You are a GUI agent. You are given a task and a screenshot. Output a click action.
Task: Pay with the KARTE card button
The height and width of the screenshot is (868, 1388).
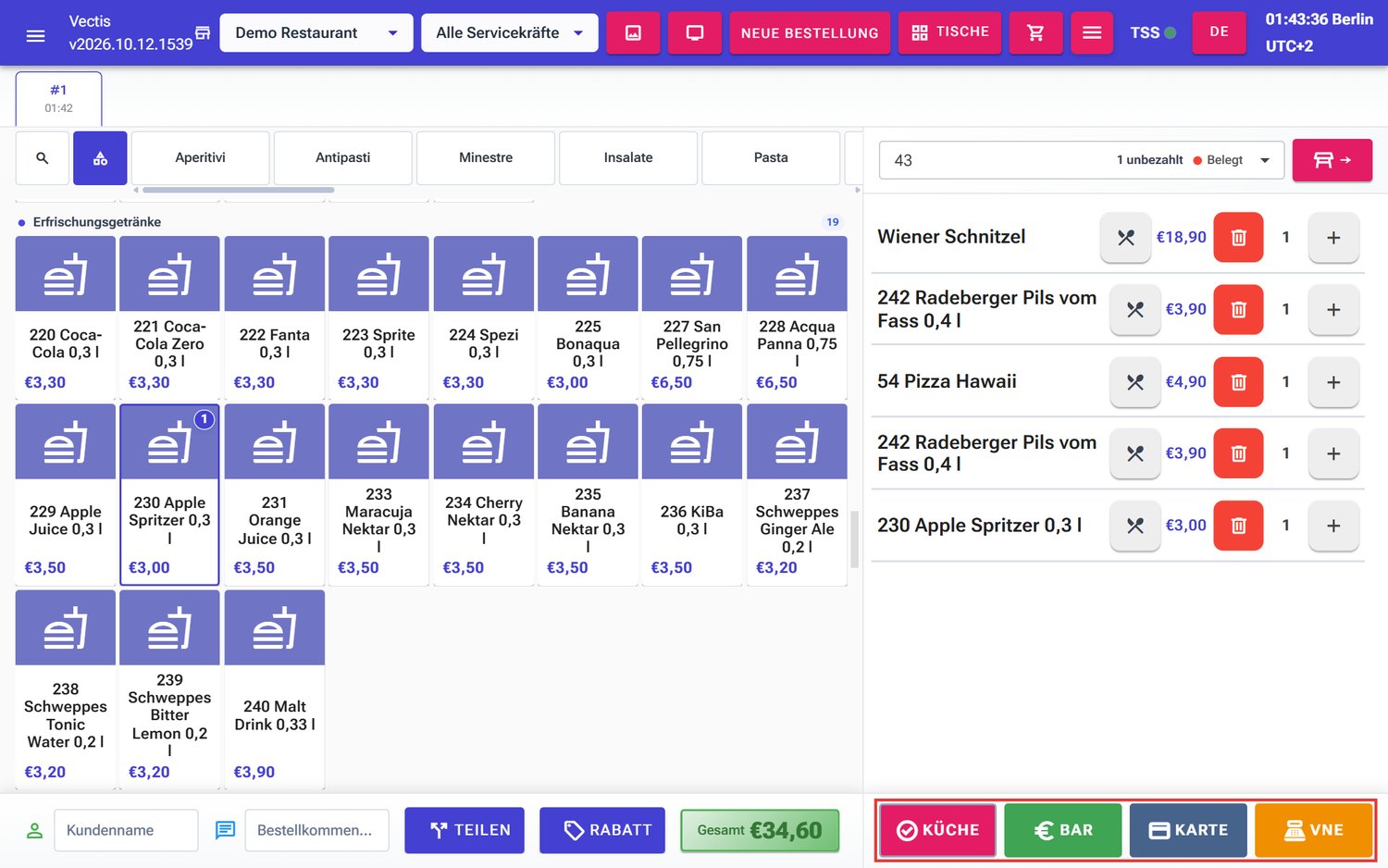click(1188, 830)
